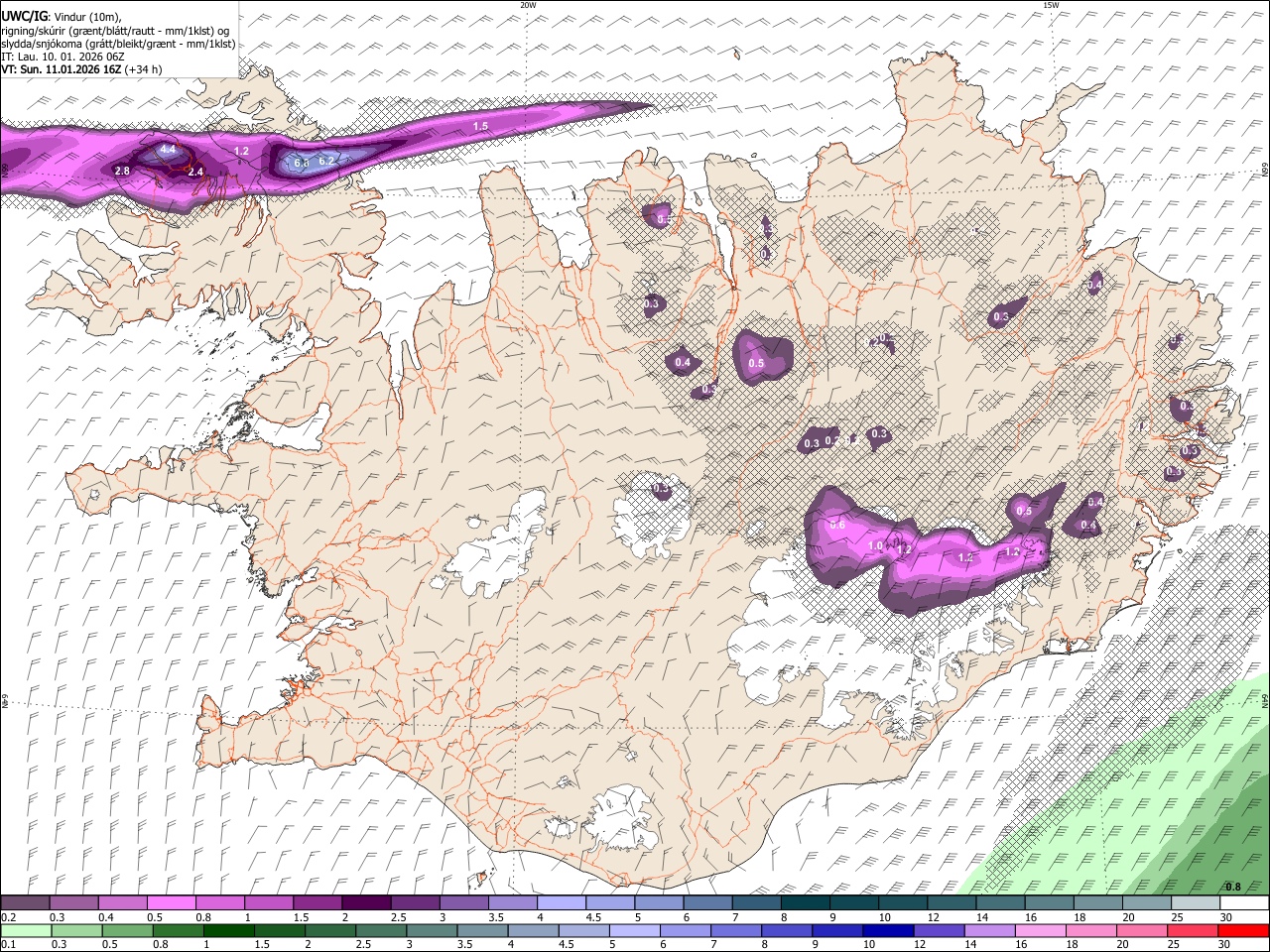Click lower legend swatch between 0.1 and 0.3
Image resolution: width=1270 pixels, height=952 pixels.
[x=25, y=930]
